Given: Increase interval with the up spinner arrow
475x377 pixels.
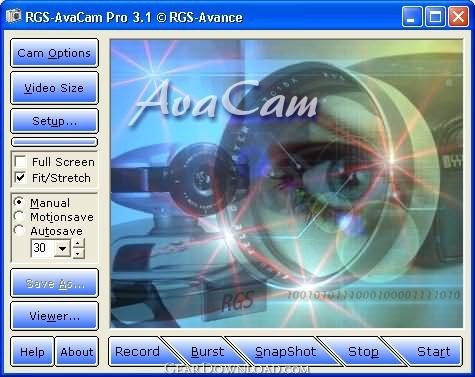Looking at the screenshot, I should (x=78, y=243).
